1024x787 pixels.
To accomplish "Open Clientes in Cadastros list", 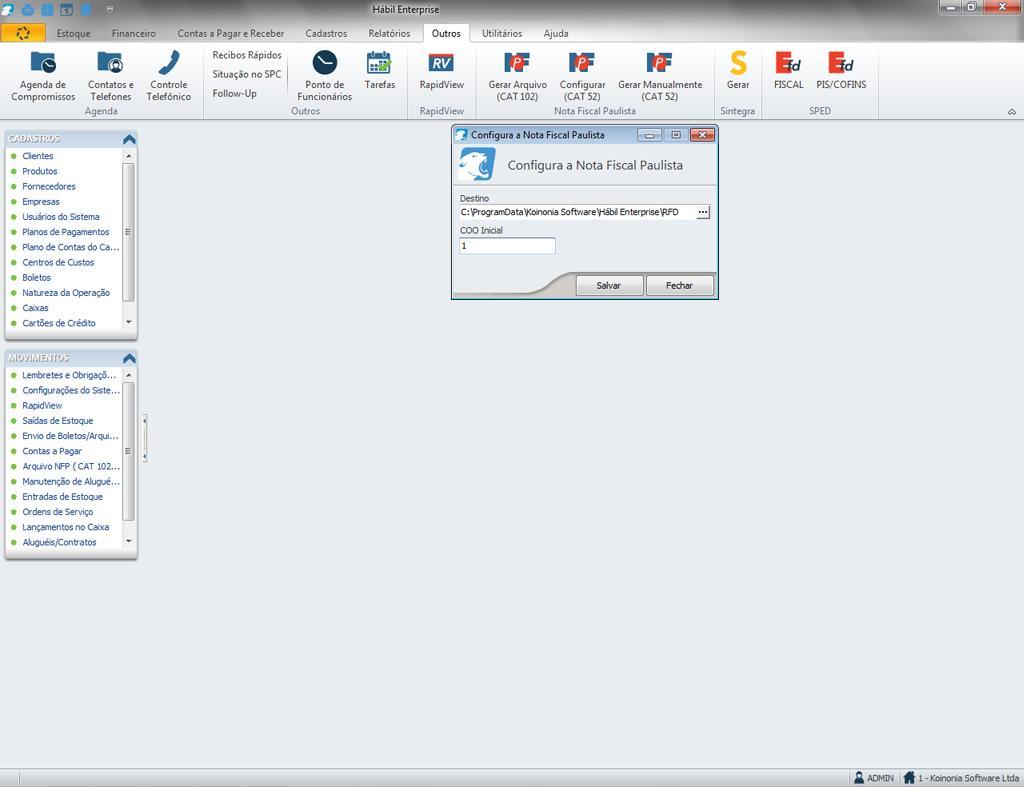I will point(38,156).
